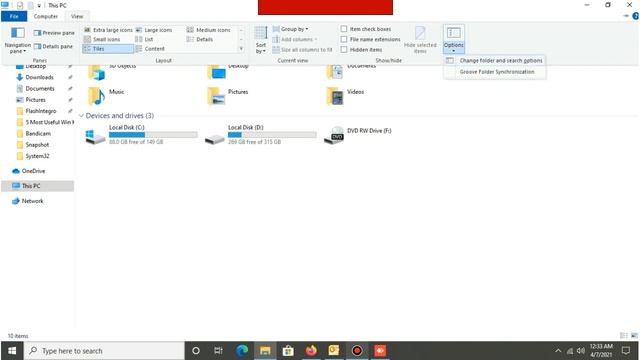Open Bandicam folder in sidebar

tap(38, 133)
